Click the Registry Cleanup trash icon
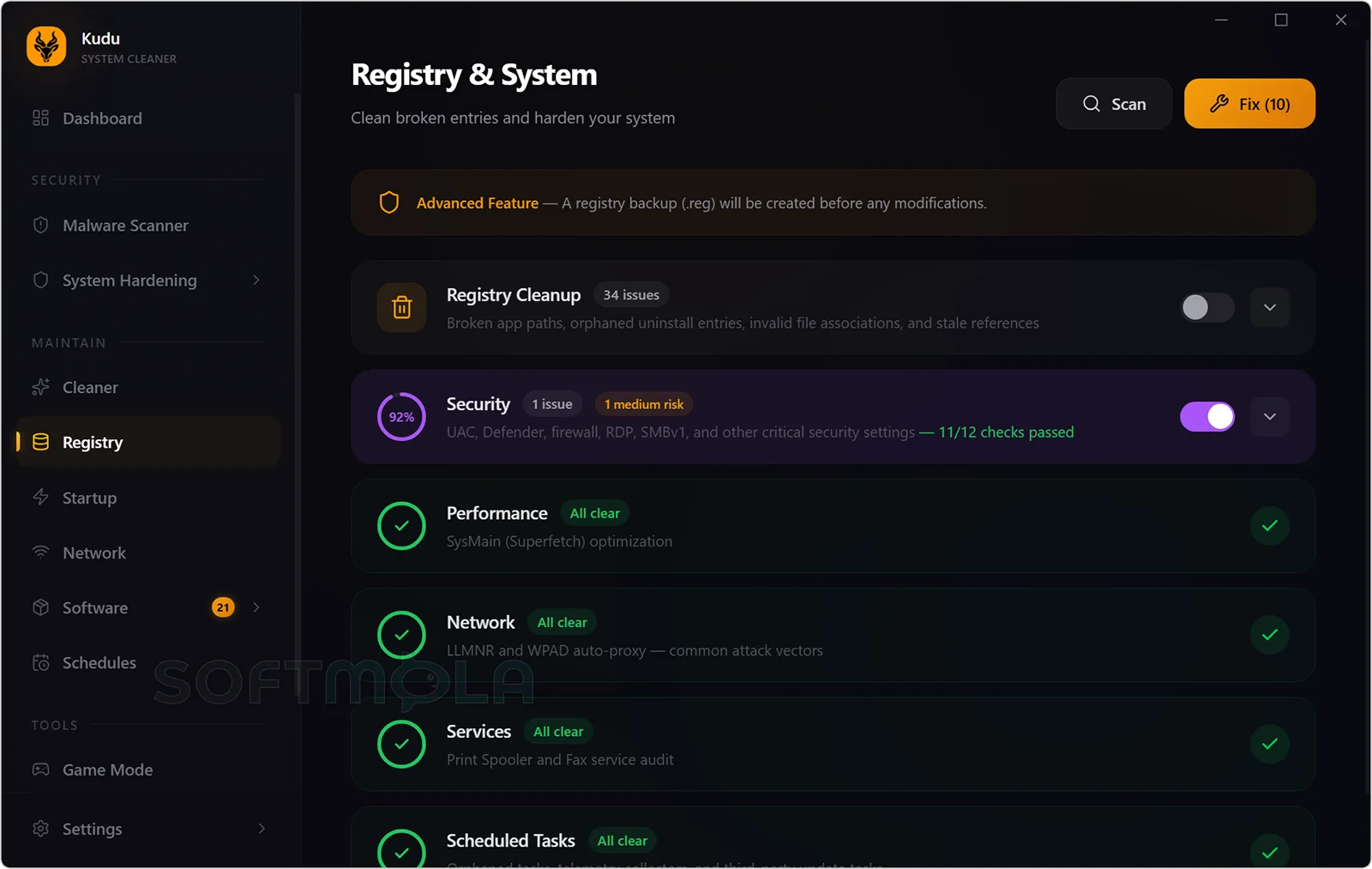 click(x=401, y=307)
